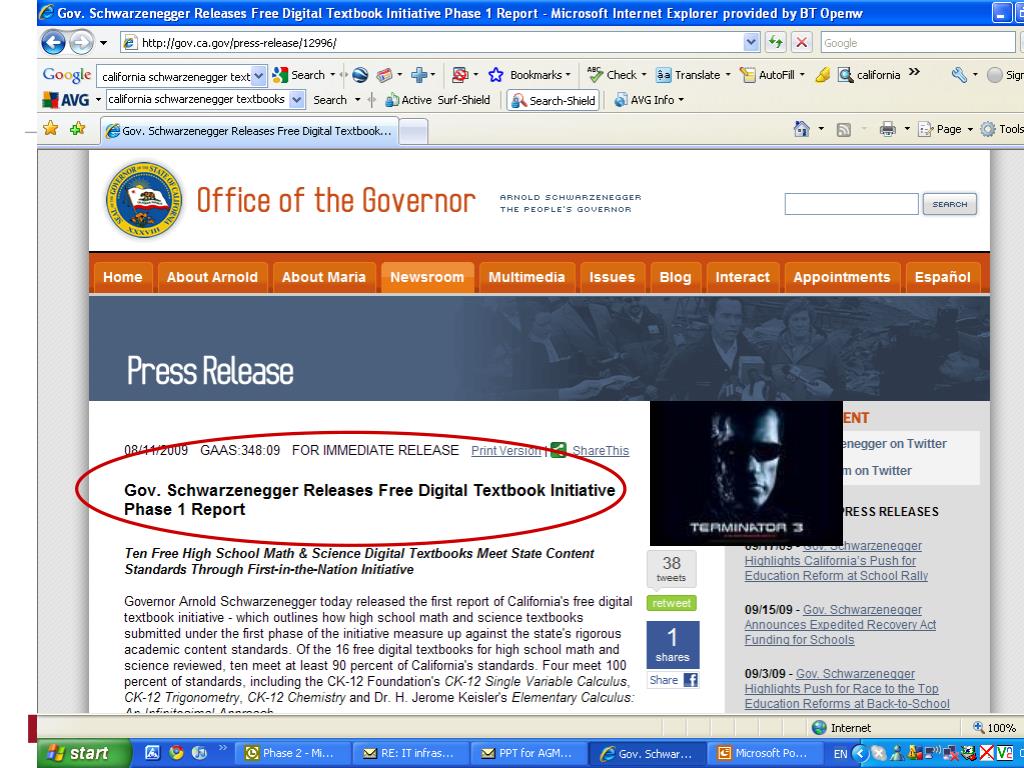The image size is (1024, 768).
Task: Click the browser Forward arrow button
Action: click(x=81, y=43)
